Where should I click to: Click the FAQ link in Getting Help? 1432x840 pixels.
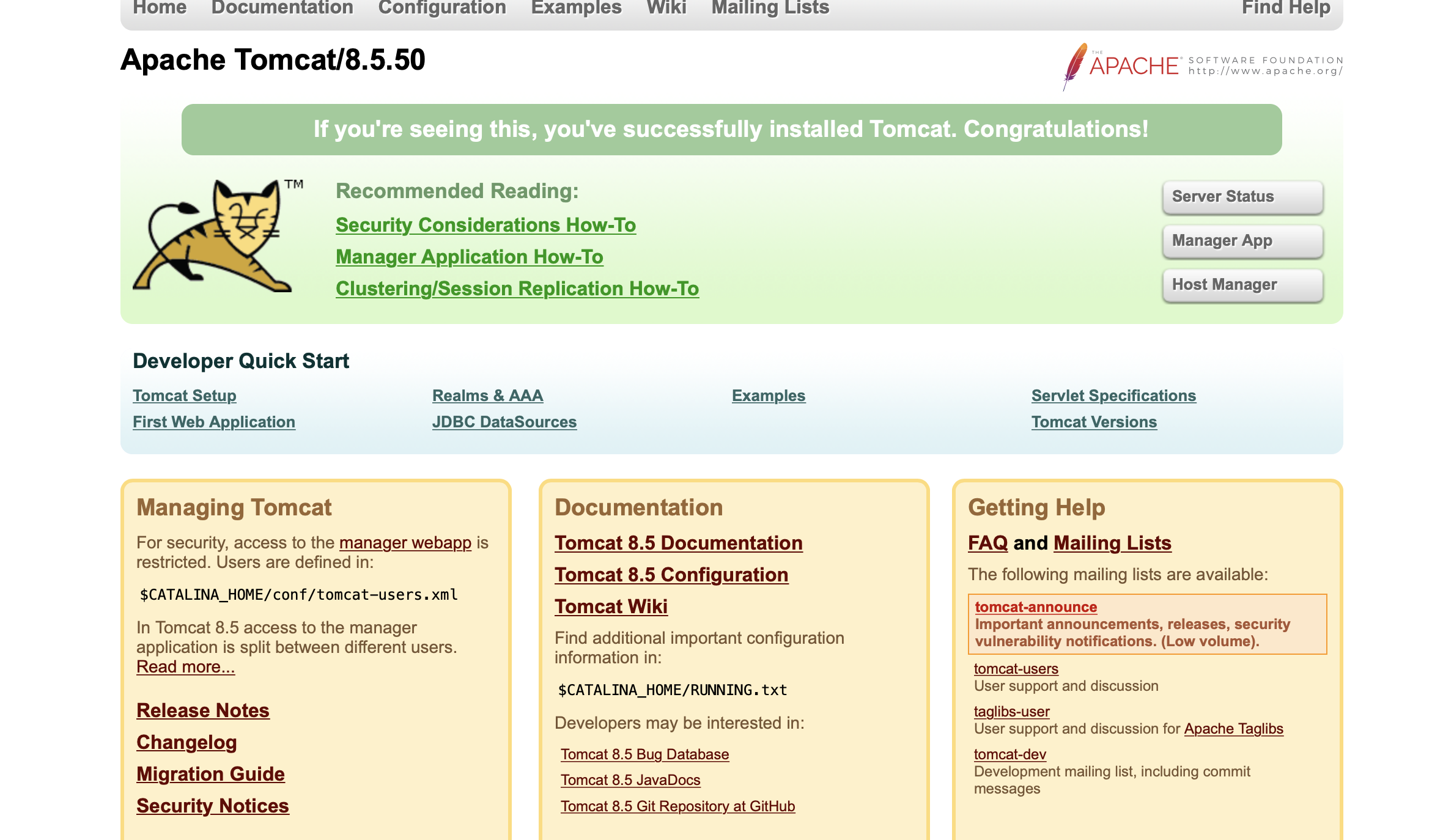pos(987,543)
